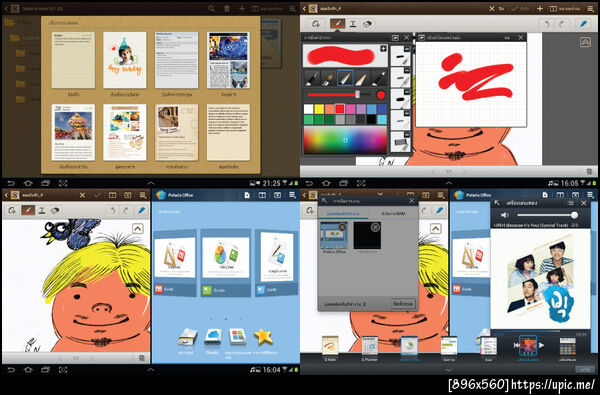Open Polaris Office menu beside bird note
This screenshot has width=600, height=395.
click(292, 195)
